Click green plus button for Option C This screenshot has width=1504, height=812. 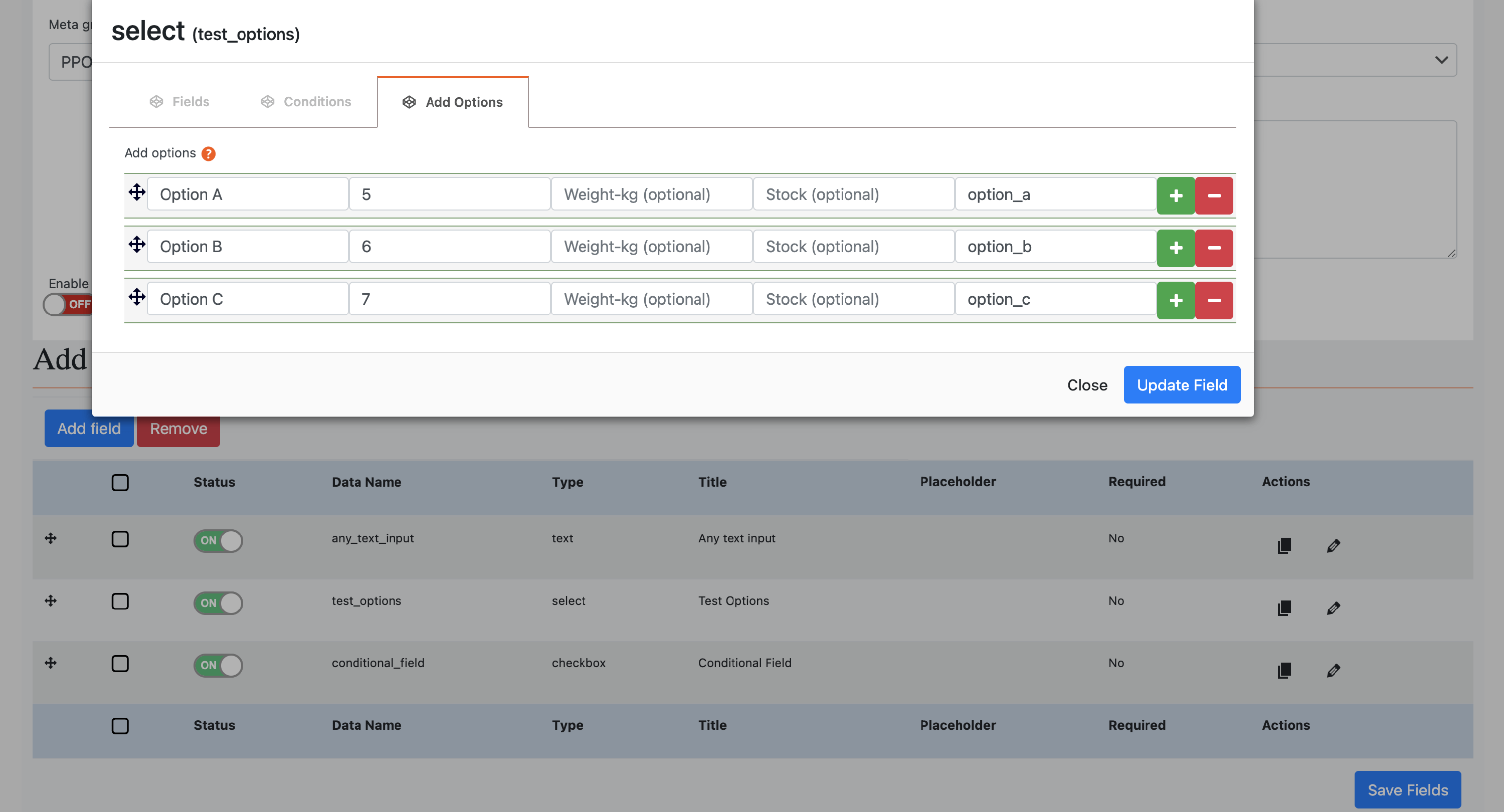tap(1175, 300)
